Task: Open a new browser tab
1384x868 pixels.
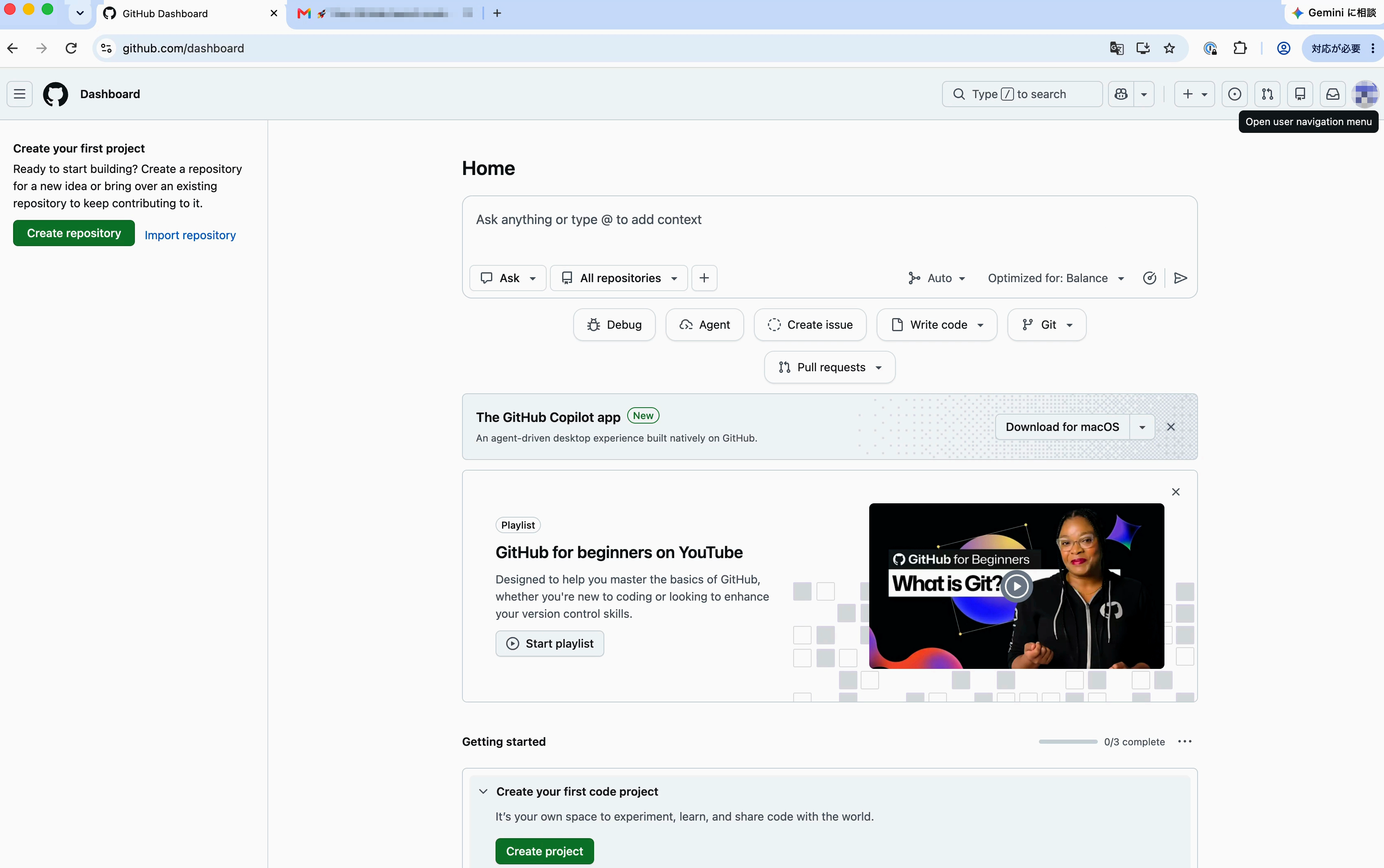Action: 497,13
